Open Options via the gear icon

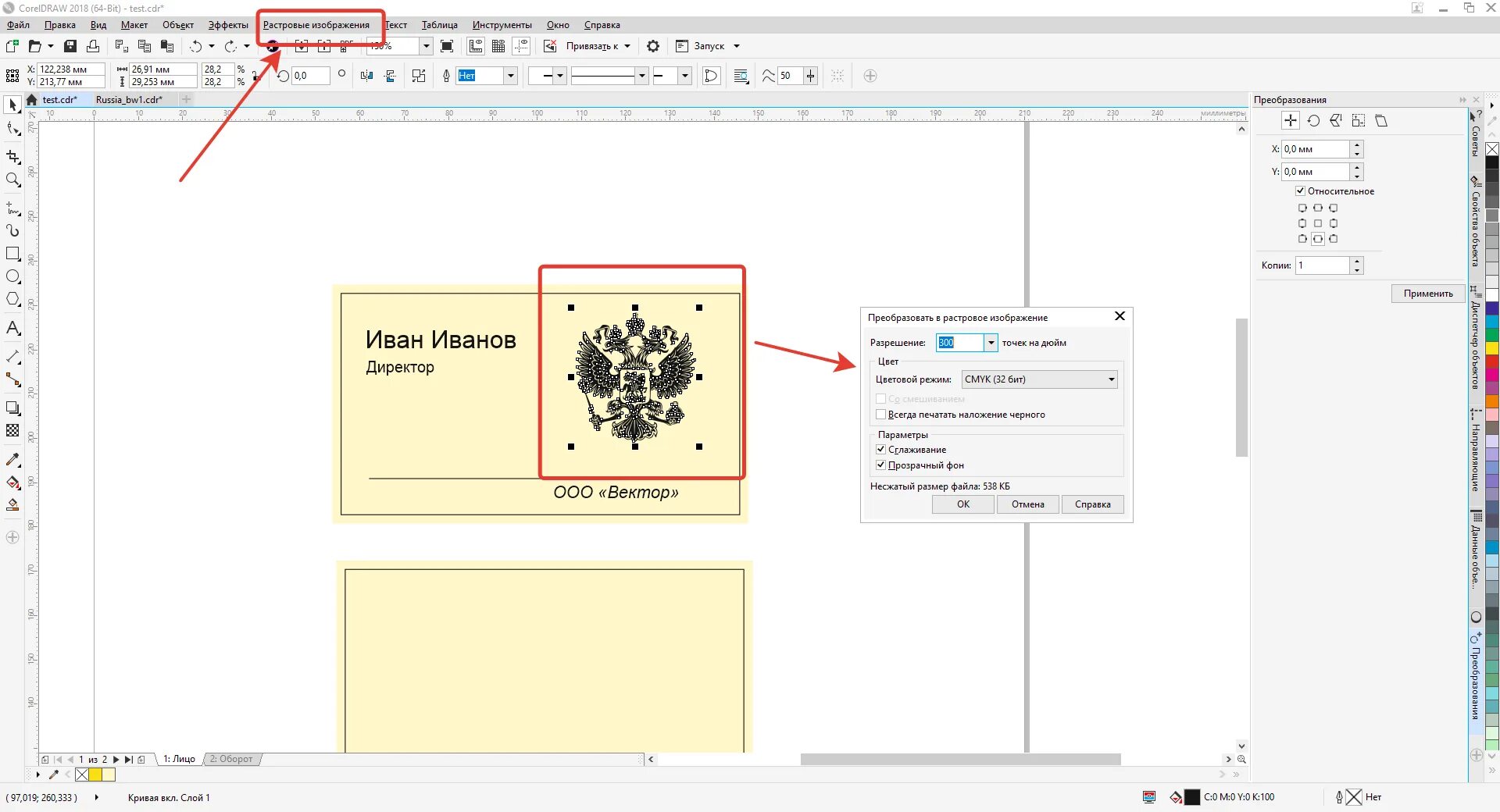coord(653,46)
